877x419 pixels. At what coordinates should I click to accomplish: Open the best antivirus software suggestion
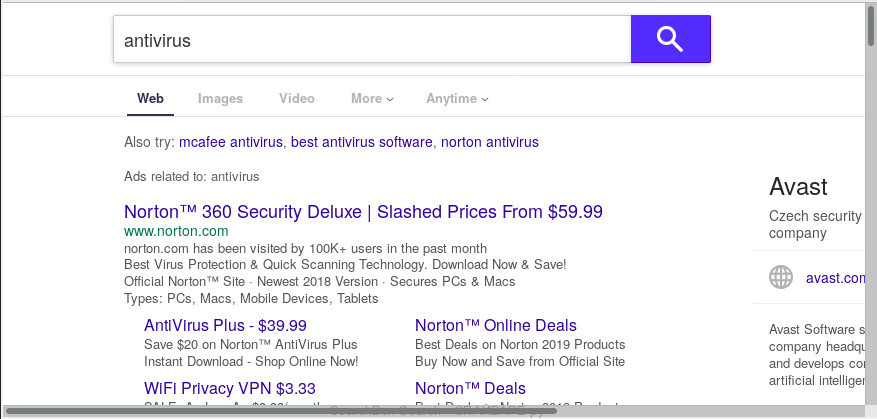coord(362,142)
